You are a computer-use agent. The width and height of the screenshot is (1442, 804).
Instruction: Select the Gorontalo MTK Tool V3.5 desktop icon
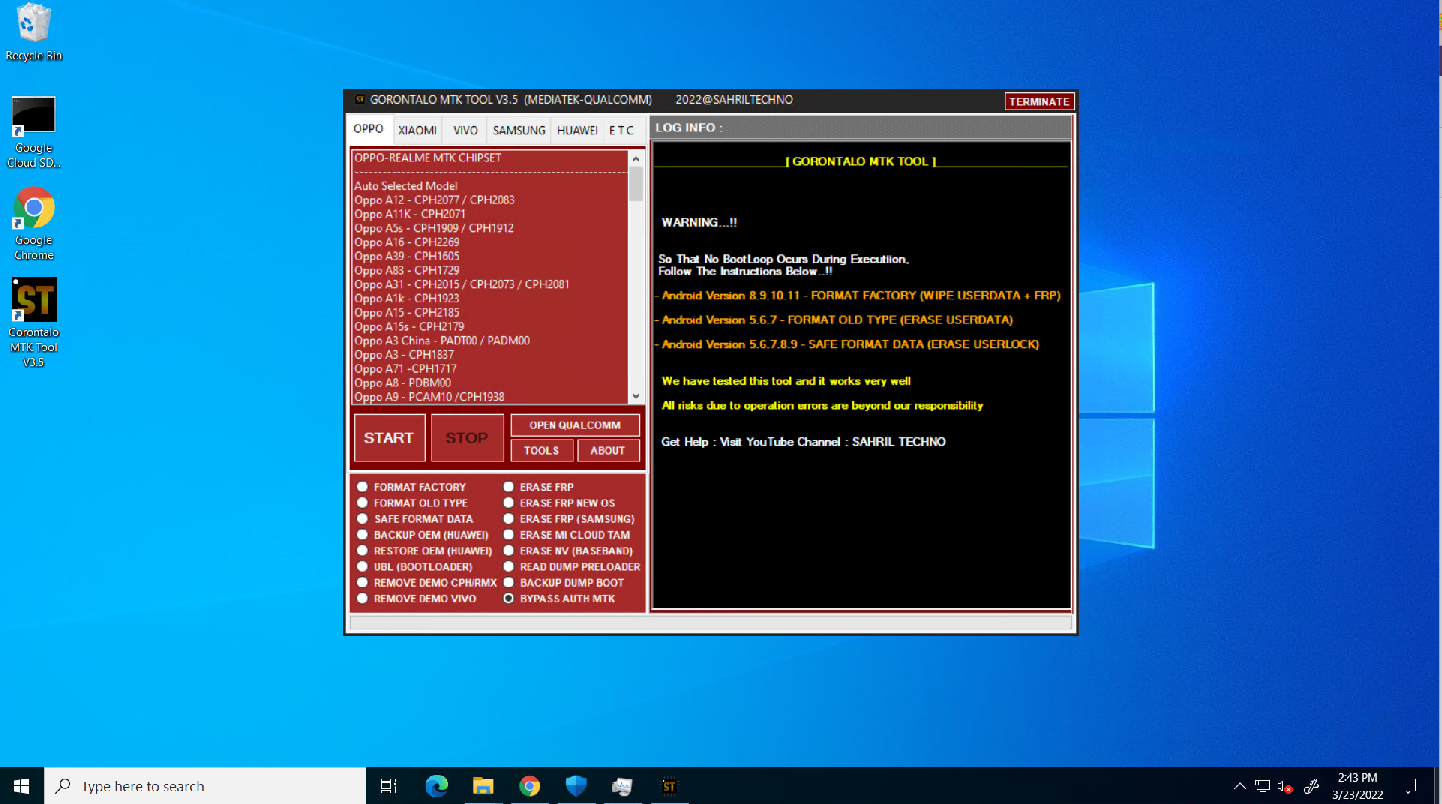coord(33,323)
